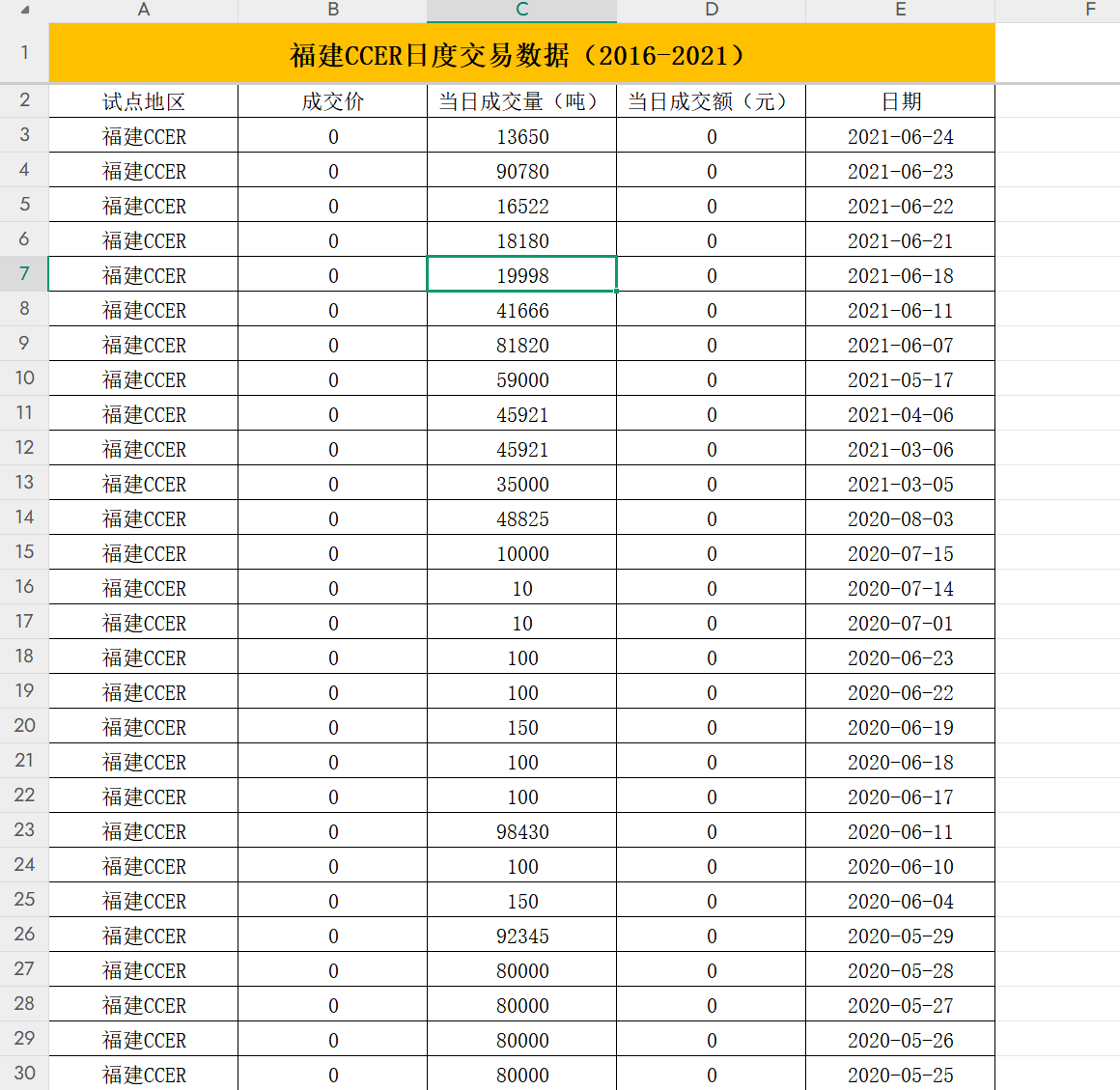Select volume cell 18180
1120x1090 pixels.
[x=521, y=240]
